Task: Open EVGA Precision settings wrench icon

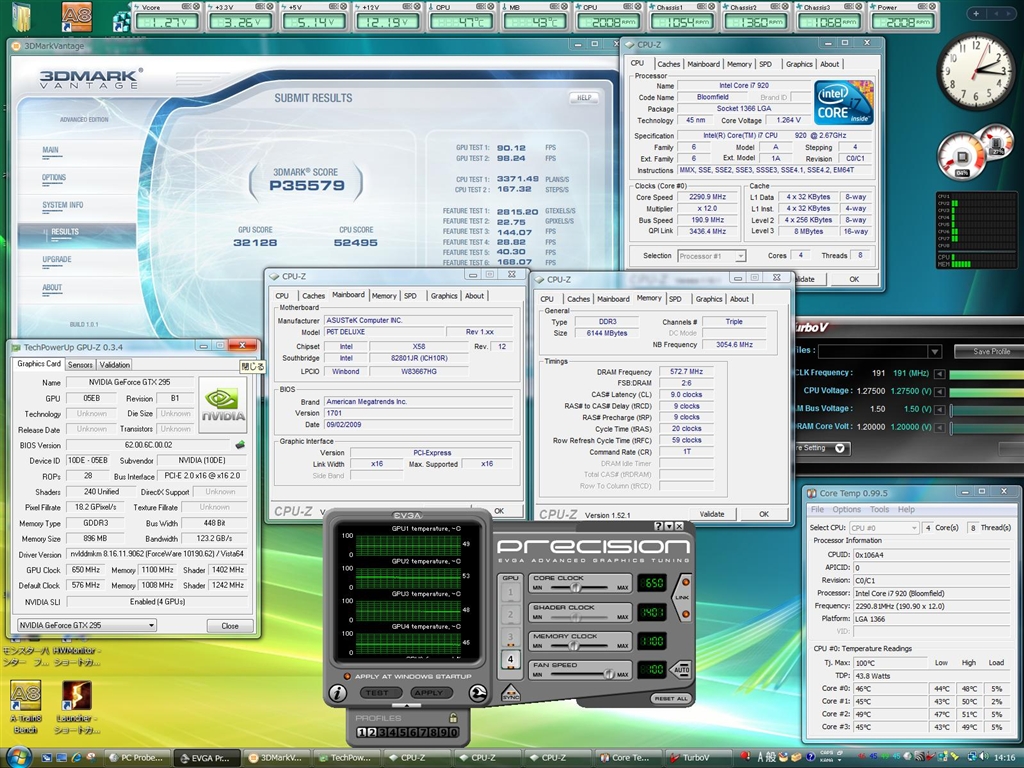Action: click(x=478, y=692)
